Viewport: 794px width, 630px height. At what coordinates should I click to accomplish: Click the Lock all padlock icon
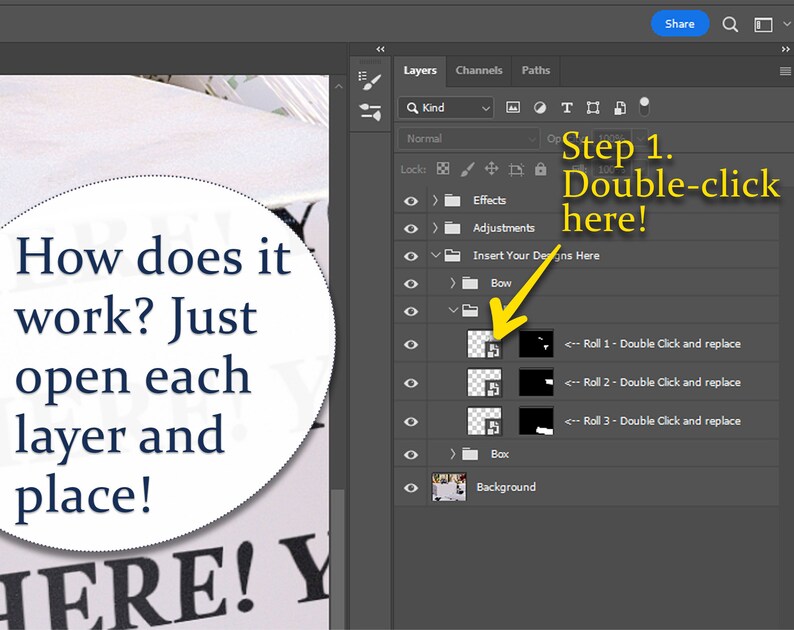[540, 169]
